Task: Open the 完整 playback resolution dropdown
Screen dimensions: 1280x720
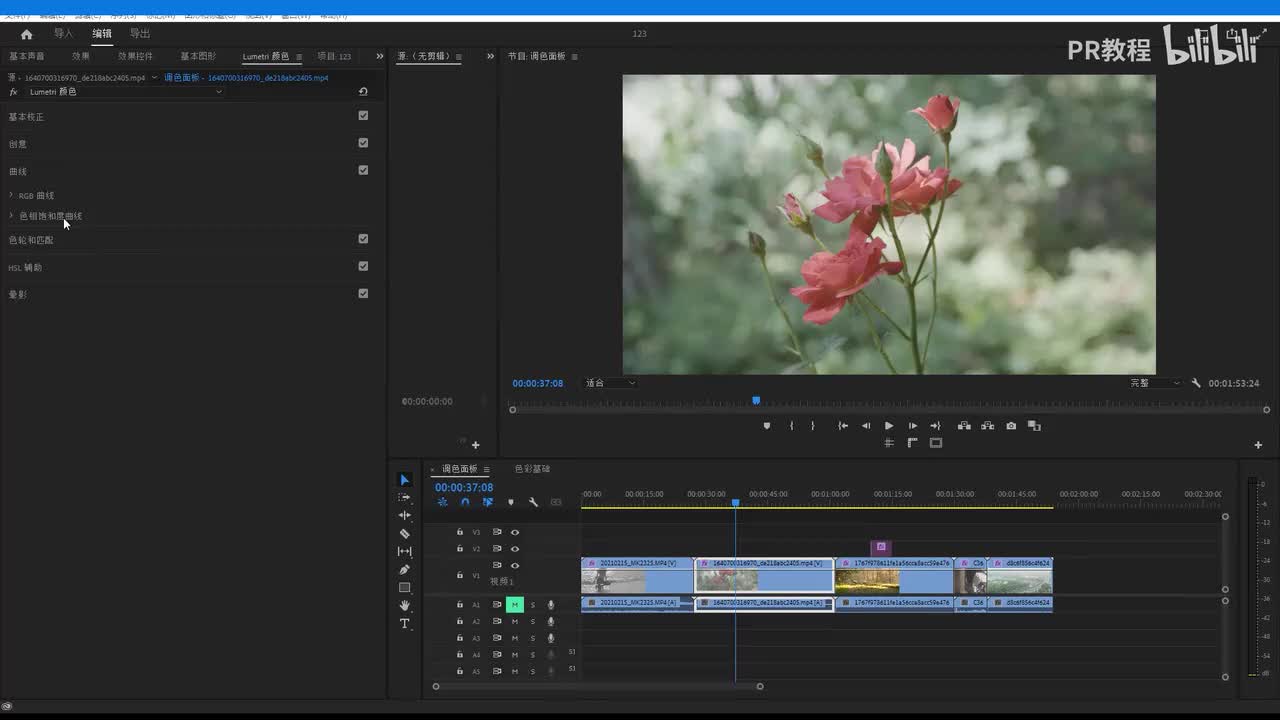Action: click(x=1155, y=383)
